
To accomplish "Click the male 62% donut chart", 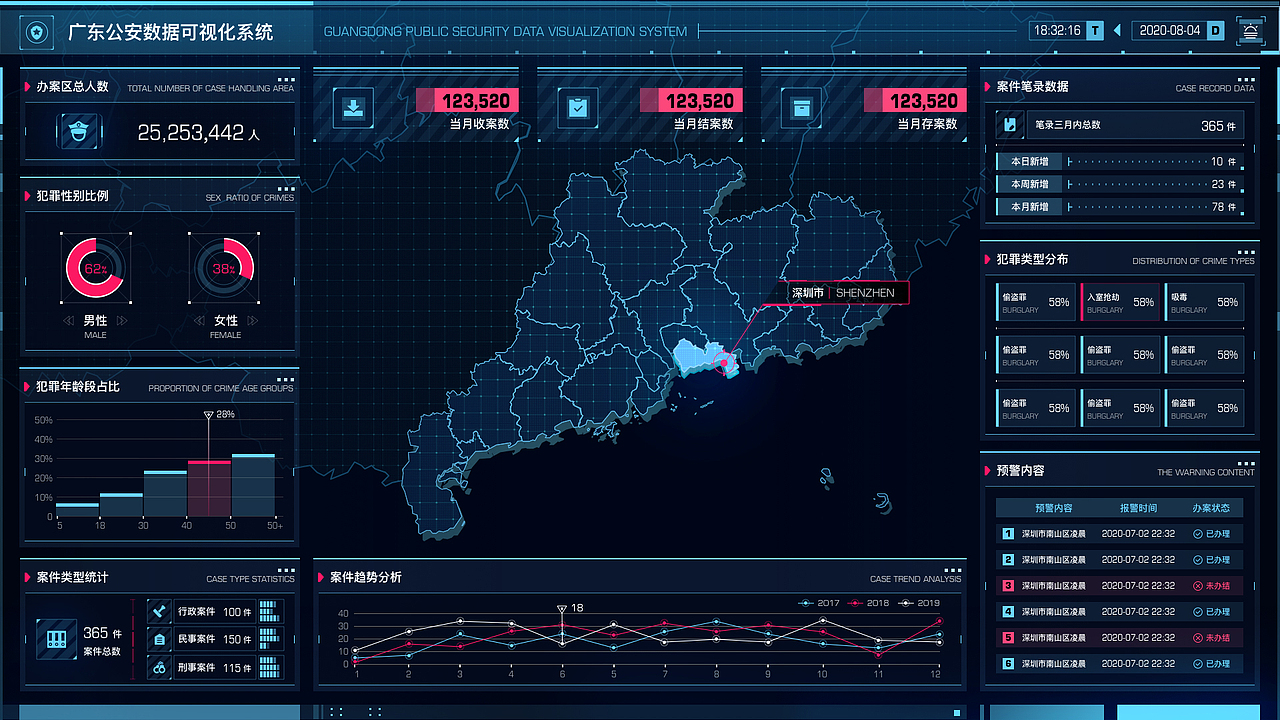I will tap(95, 269).
